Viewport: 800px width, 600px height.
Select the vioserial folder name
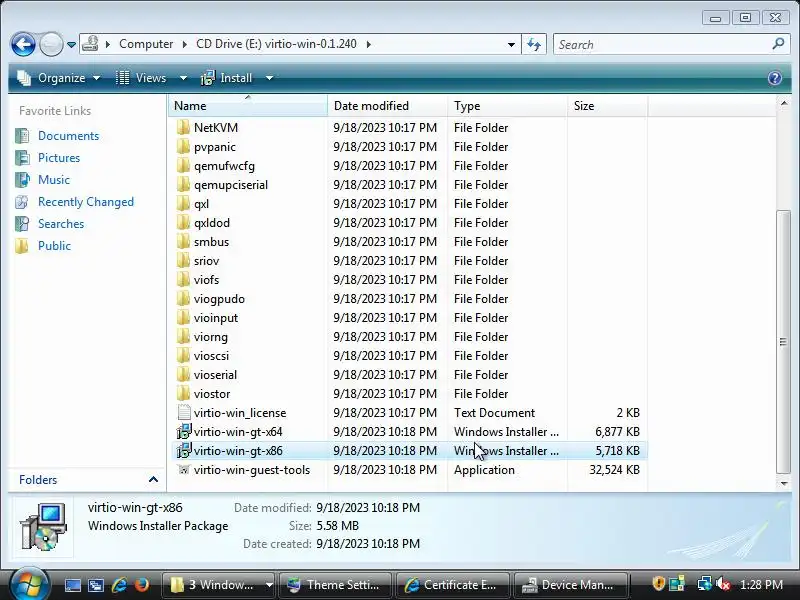coord(215,374)
